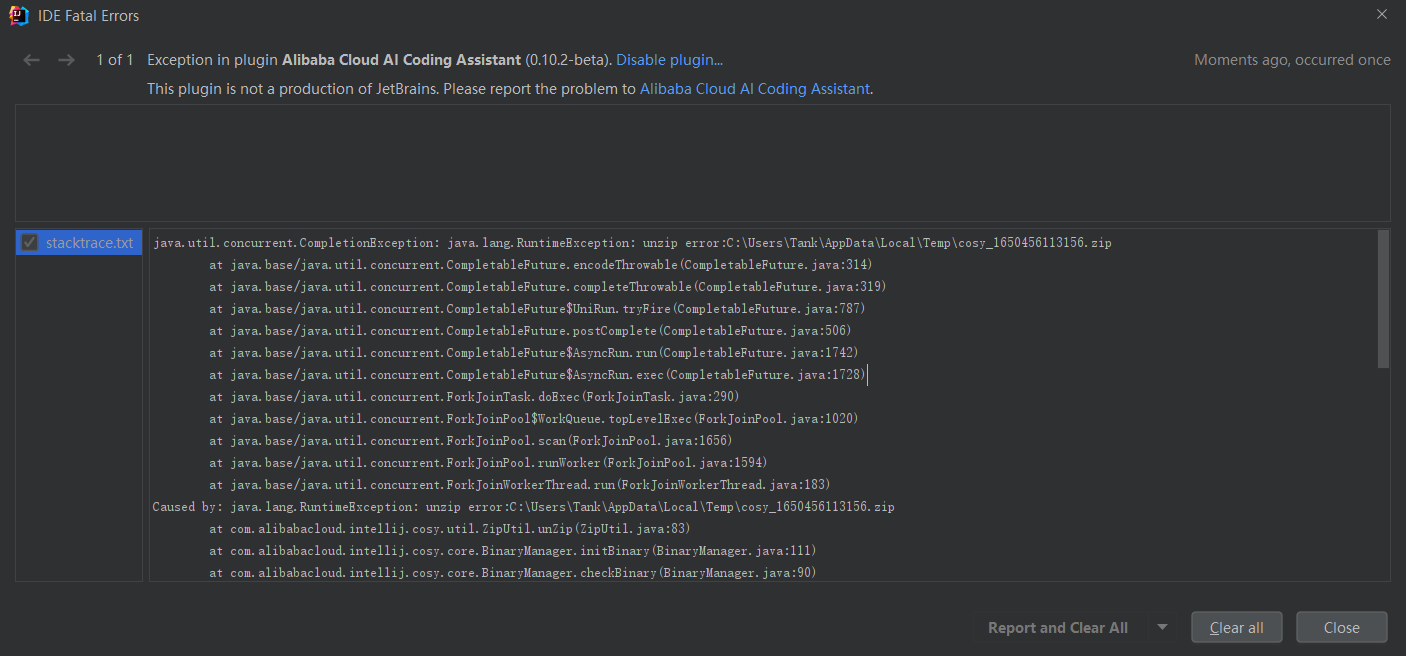
Task: Select stacktrace.txt in the attachments list
Action: point(90,242)
